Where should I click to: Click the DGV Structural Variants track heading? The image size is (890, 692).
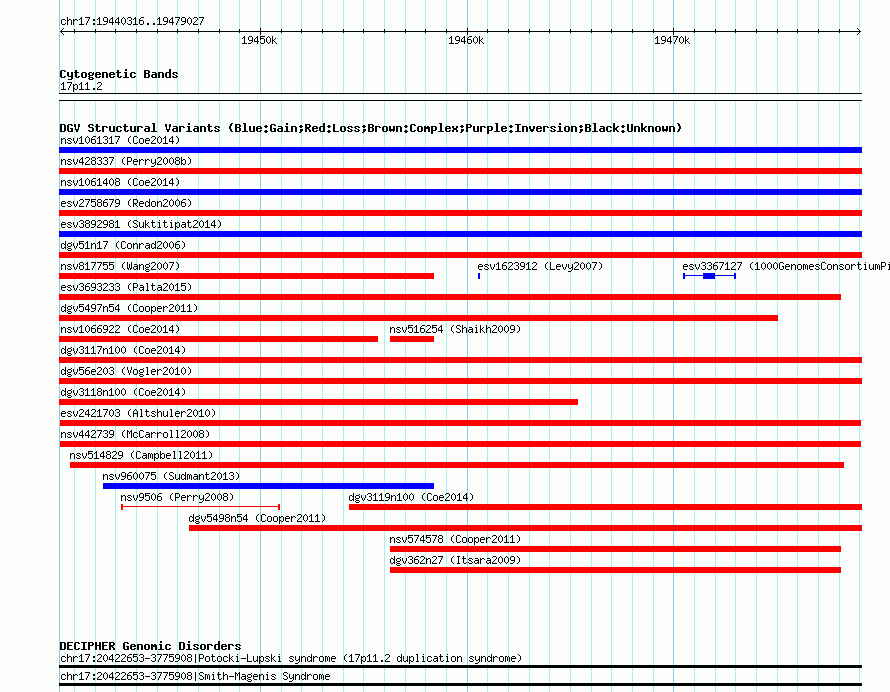pos(371,128)
